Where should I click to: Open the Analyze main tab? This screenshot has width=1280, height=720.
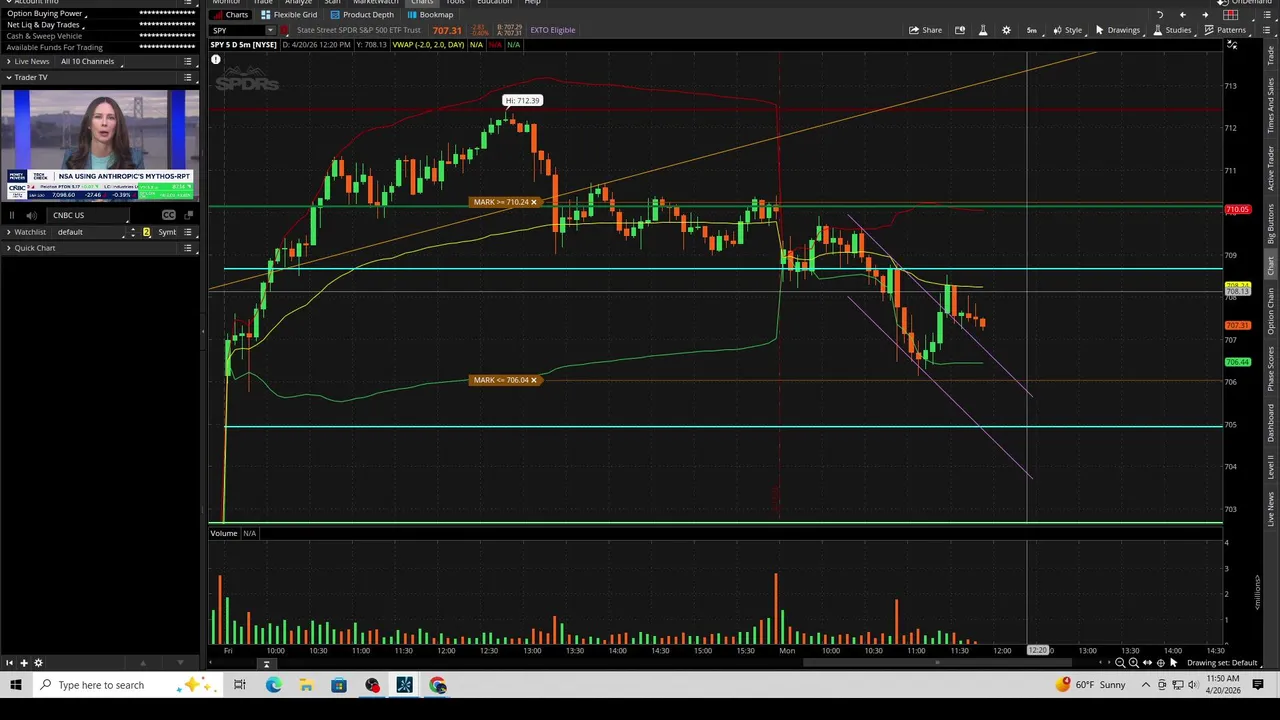(298, 2)
